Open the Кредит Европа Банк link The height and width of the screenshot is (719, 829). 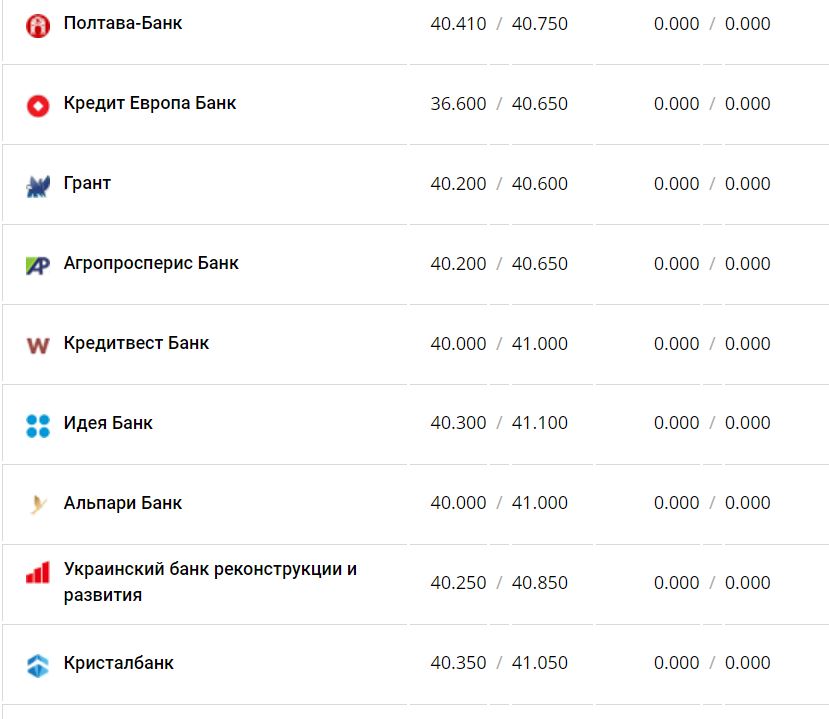[x=149, y=103]
